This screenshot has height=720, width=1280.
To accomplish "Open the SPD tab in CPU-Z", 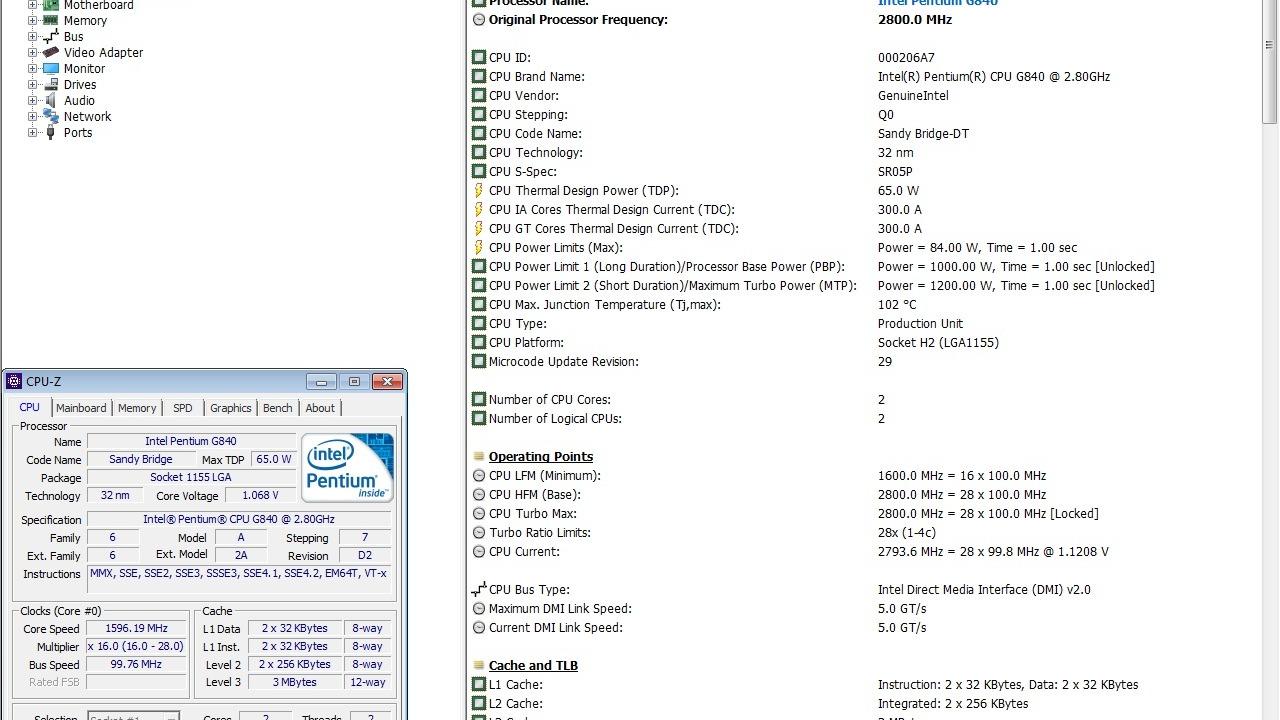I will [182, 408].
